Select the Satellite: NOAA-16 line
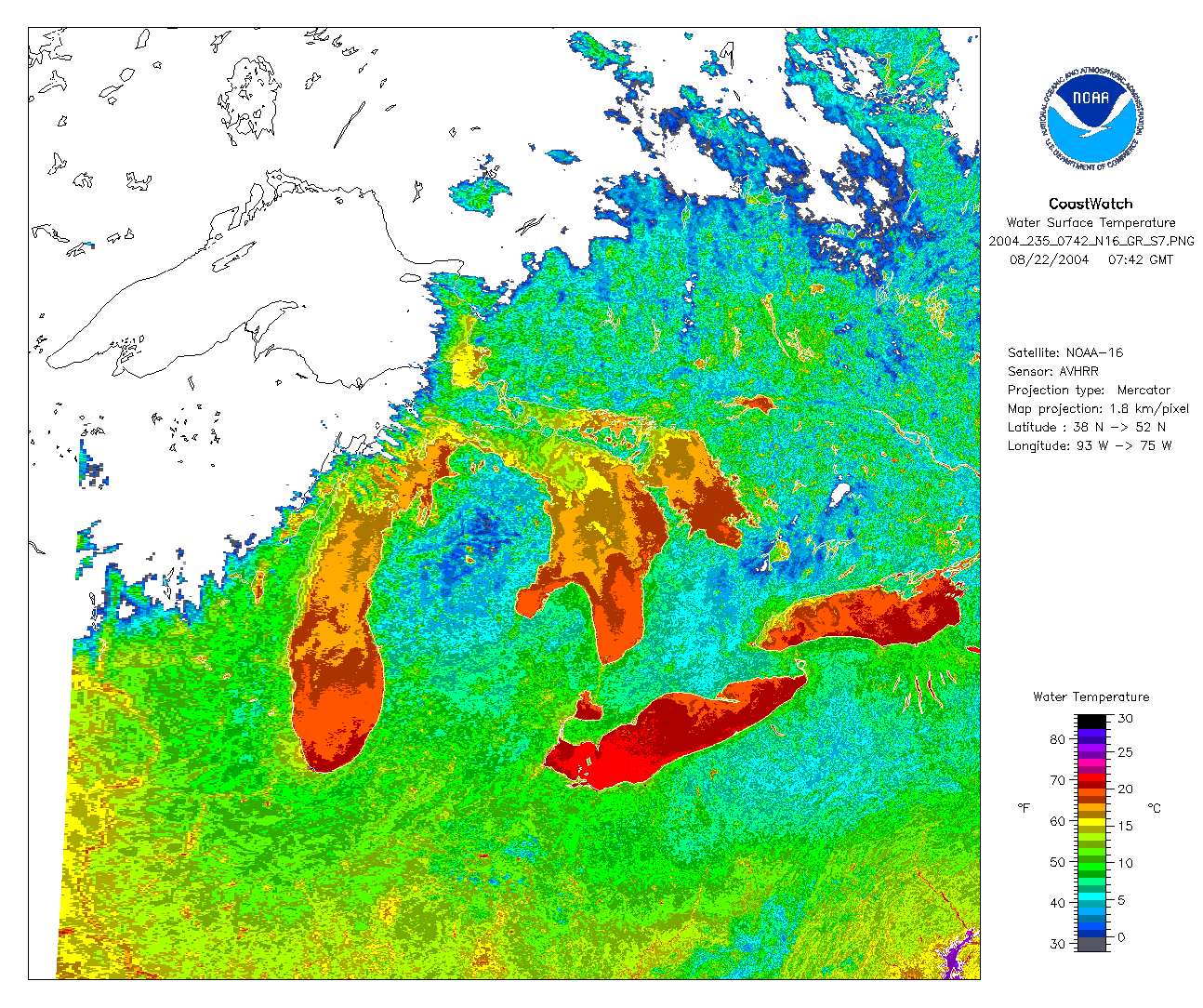Image resolution: width=1203 pixels, height=1008 pixels. pyautogui.click(x=1065, y=352)
